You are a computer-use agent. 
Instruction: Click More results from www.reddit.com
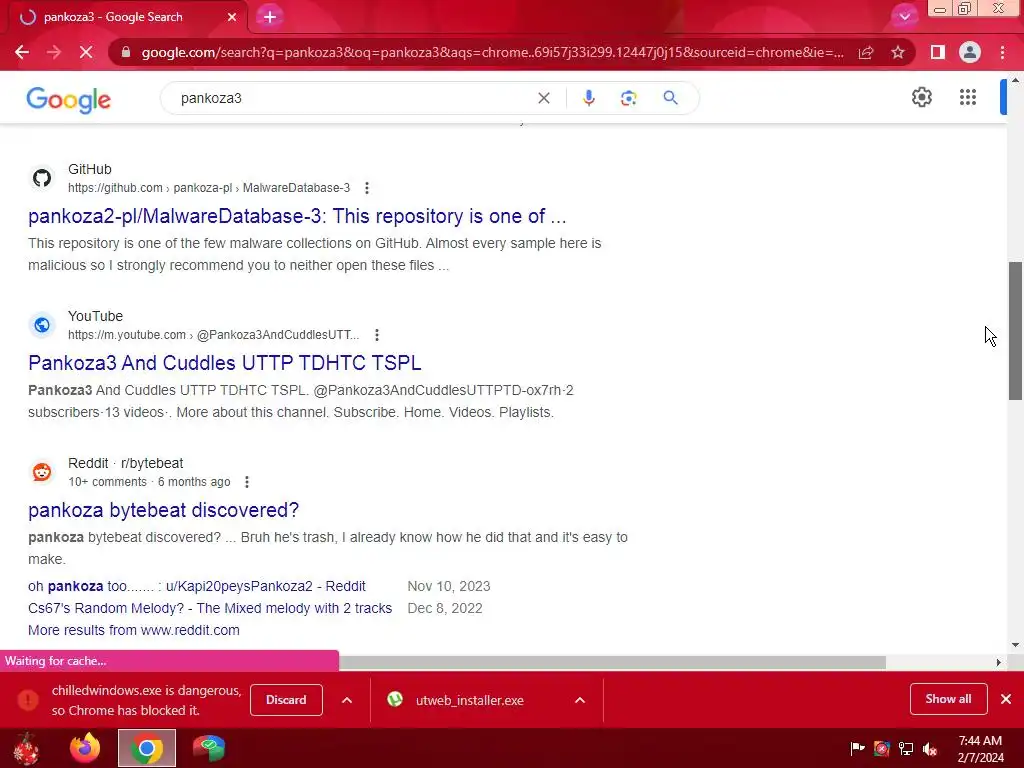[134, 630]
